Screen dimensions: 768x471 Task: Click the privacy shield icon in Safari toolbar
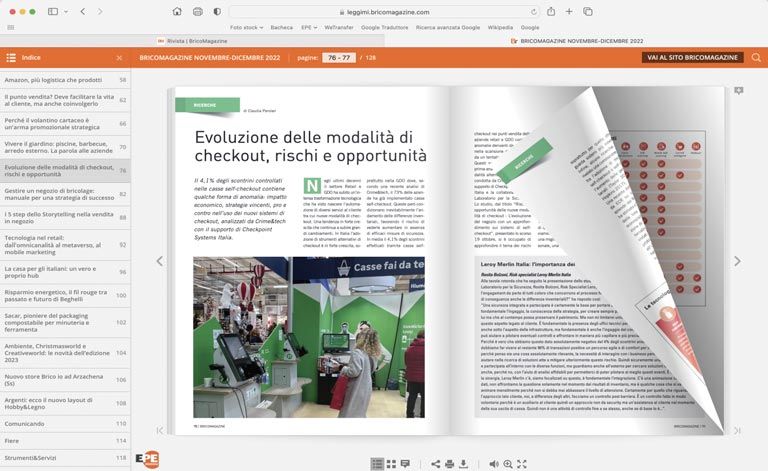(x=217, y=11)
